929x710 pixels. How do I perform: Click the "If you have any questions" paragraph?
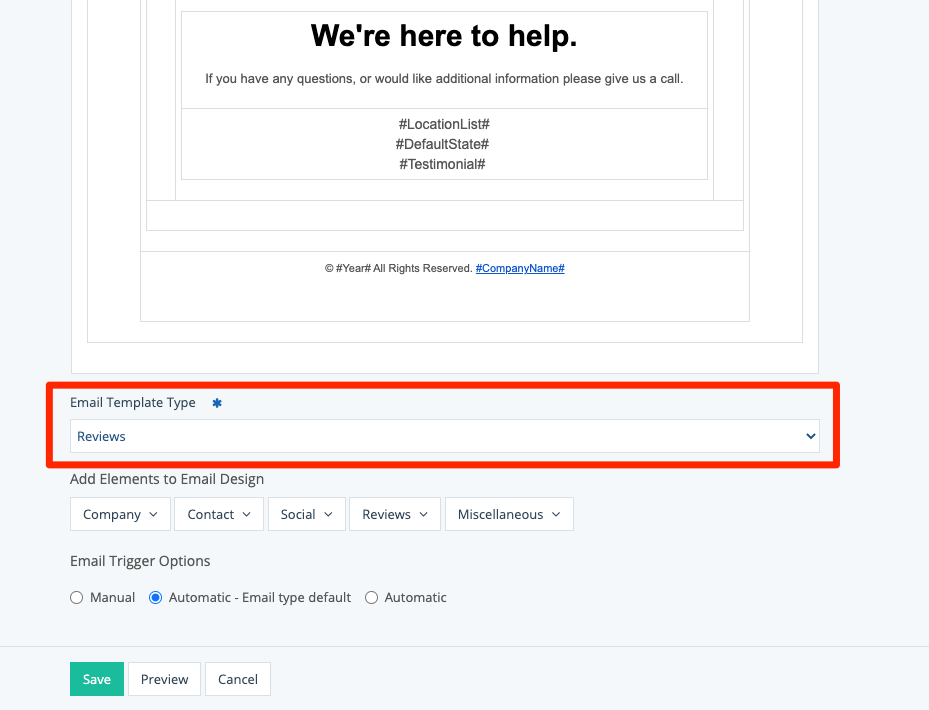pos(444,79)
